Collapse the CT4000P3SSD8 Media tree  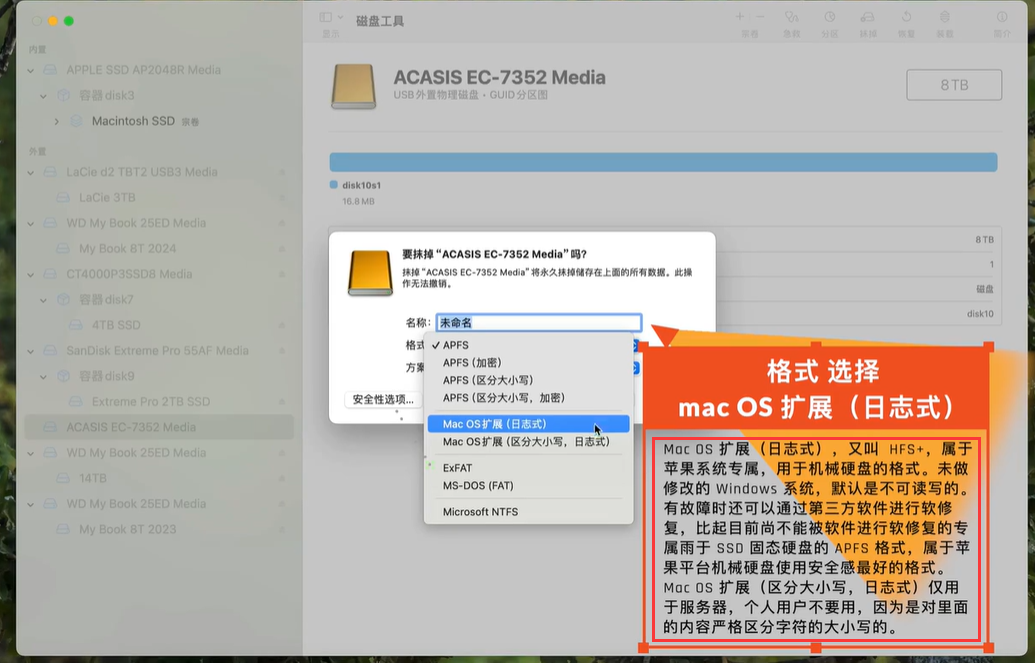pos(31,274)
